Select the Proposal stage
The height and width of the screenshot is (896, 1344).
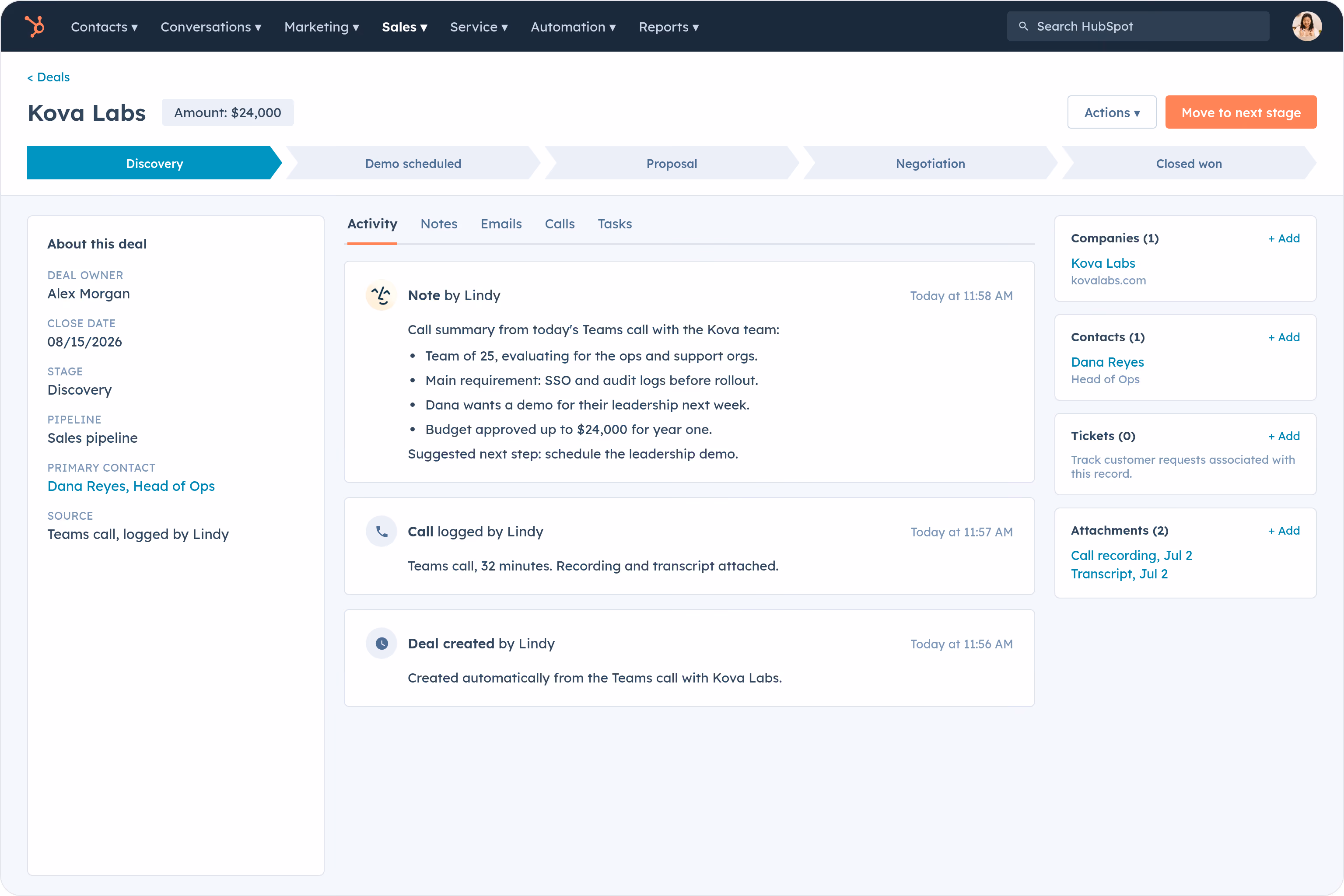[672, 164]
